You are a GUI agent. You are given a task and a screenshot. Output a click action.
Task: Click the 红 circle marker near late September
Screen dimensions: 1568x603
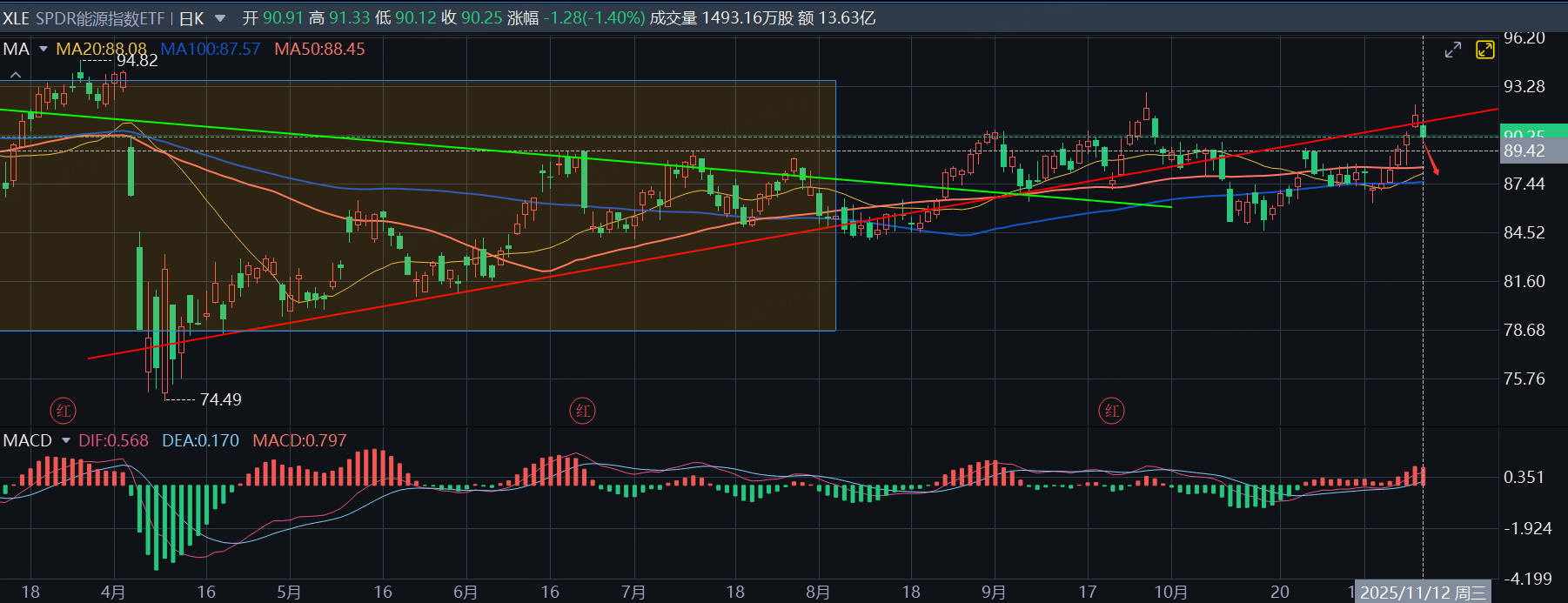(x=1111, y=411)
